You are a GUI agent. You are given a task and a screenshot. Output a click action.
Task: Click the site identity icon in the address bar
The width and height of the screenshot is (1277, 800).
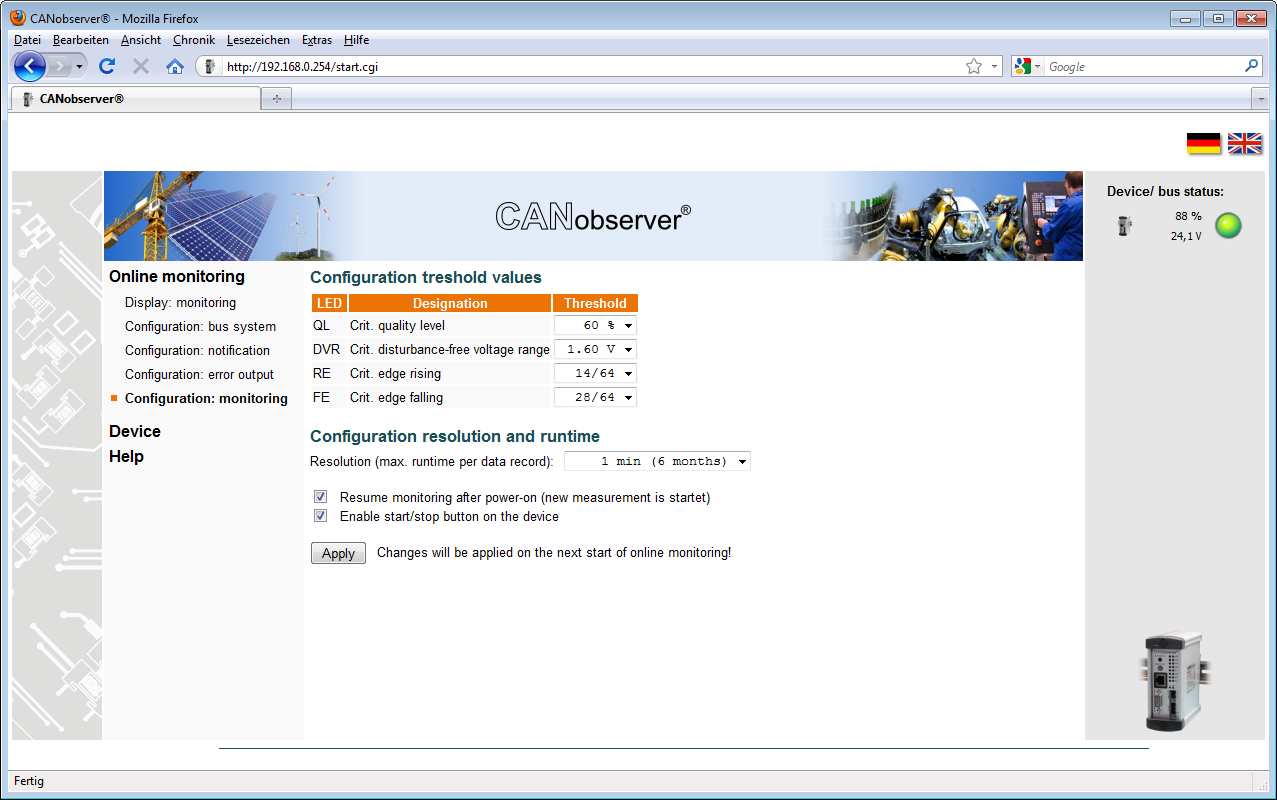pyautogui.click(x=209, y=67)
